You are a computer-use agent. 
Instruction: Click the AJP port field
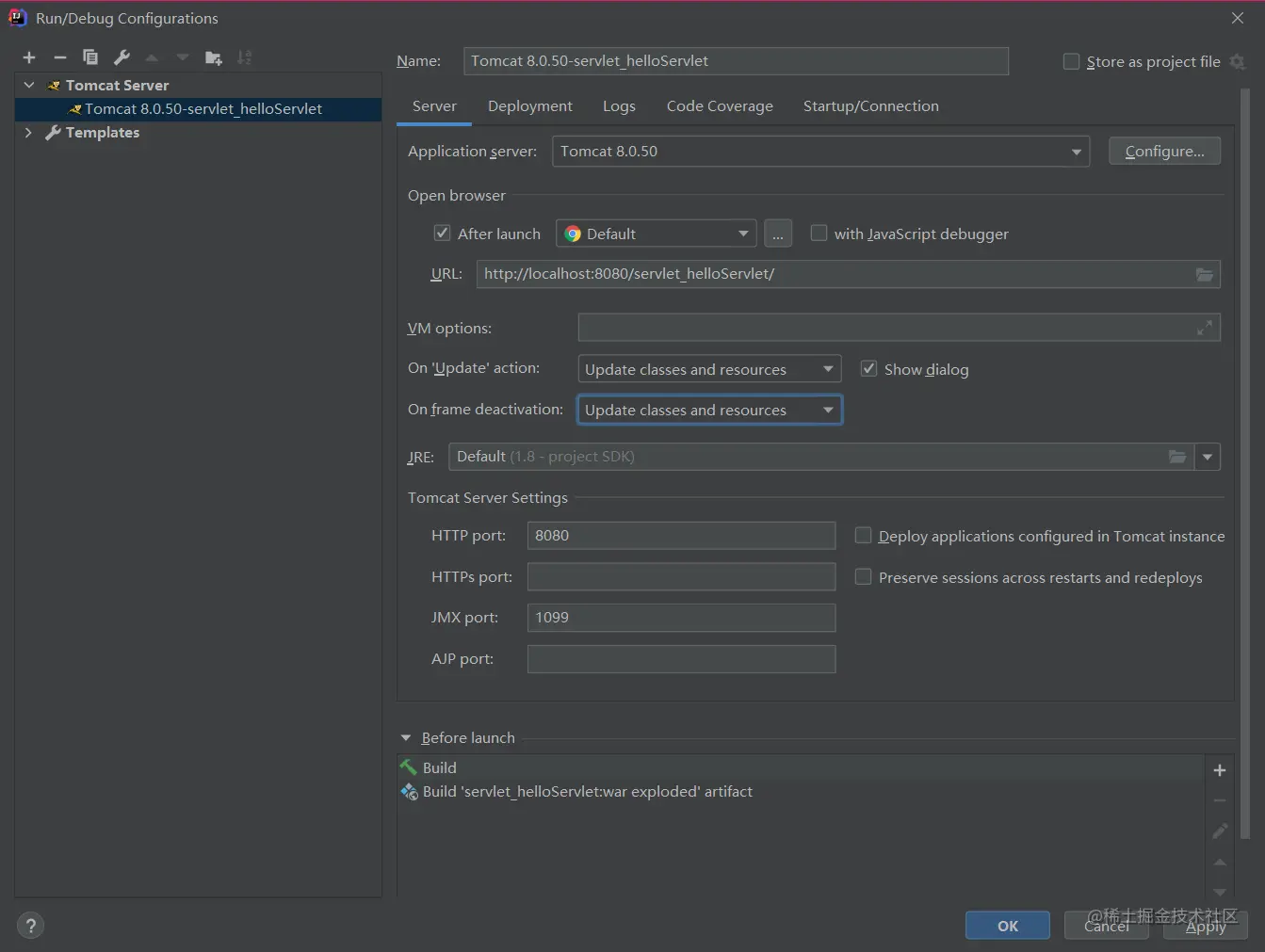(681, 659)
